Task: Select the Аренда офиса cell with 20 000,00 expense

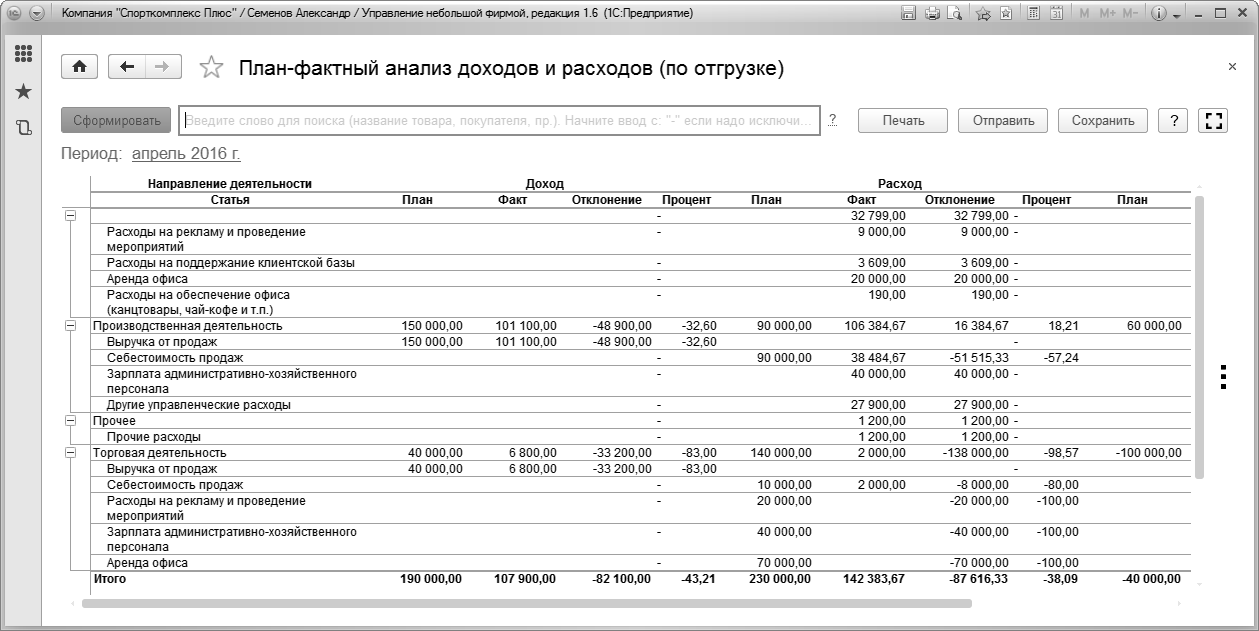Action: tap(878, 279)
